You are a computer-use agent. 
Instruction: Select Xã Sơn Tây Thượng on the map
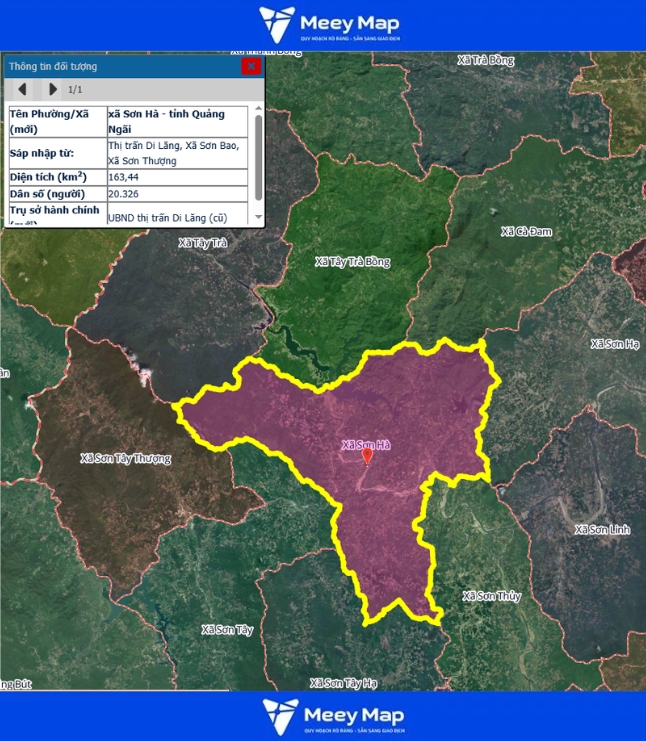[x=125, y=459]
